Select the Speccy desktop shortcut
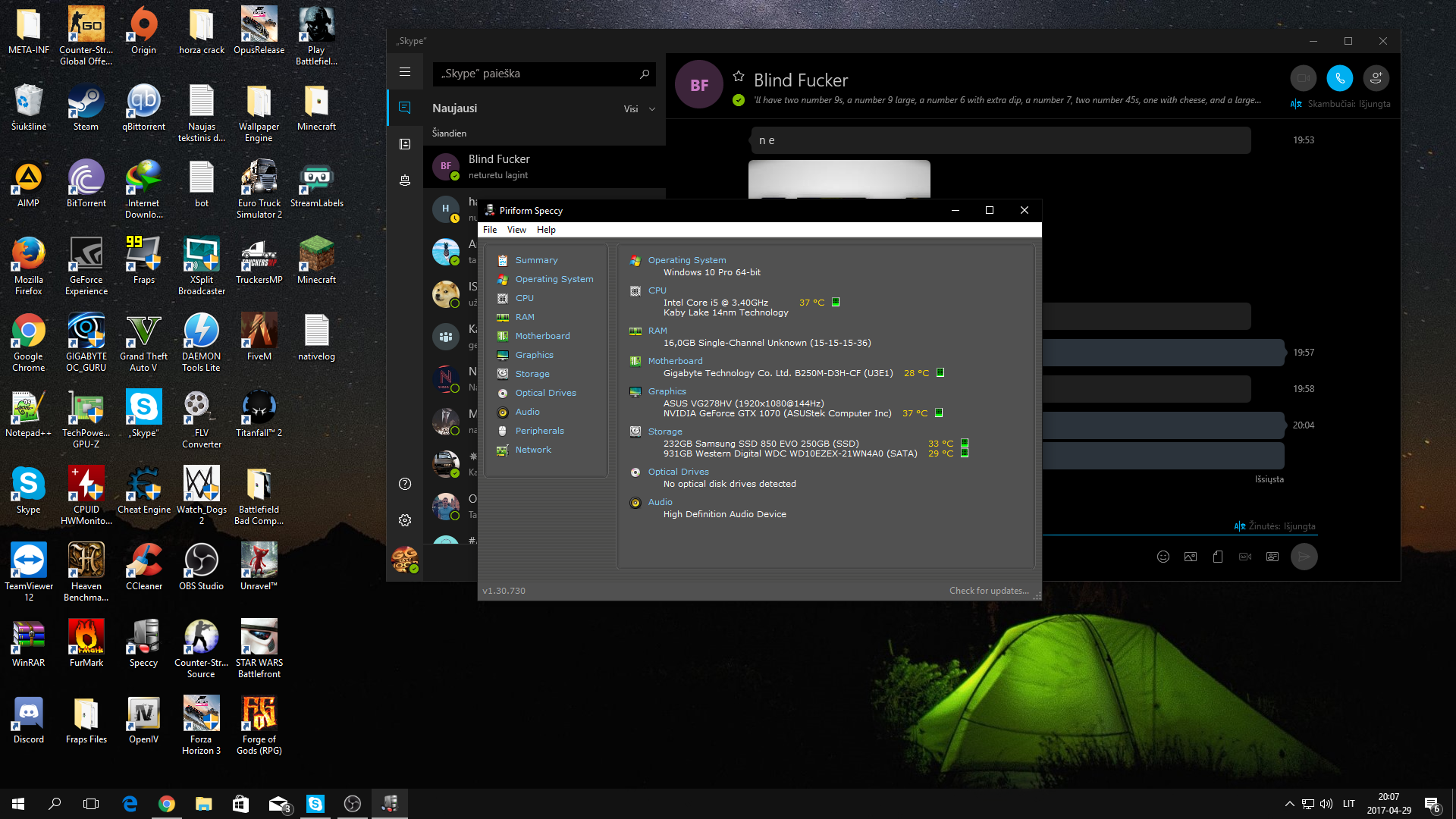Screen dimensions: 1456x819 point(143,644)
